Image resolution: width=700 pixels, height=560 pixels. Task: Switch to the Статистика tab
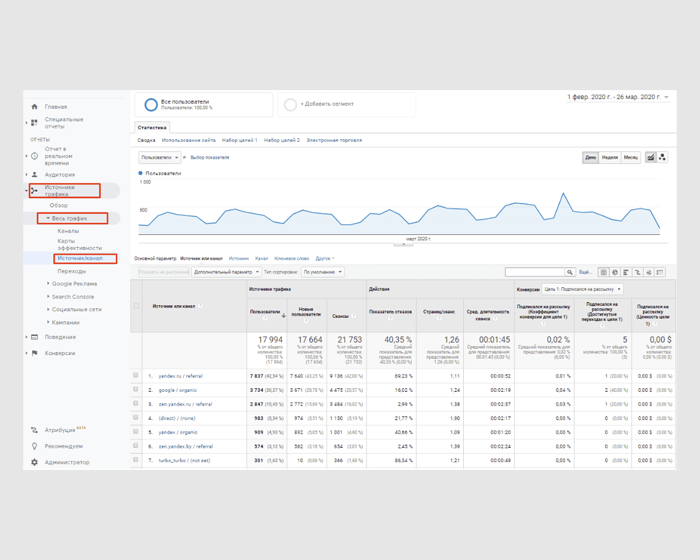pos(152,128)
